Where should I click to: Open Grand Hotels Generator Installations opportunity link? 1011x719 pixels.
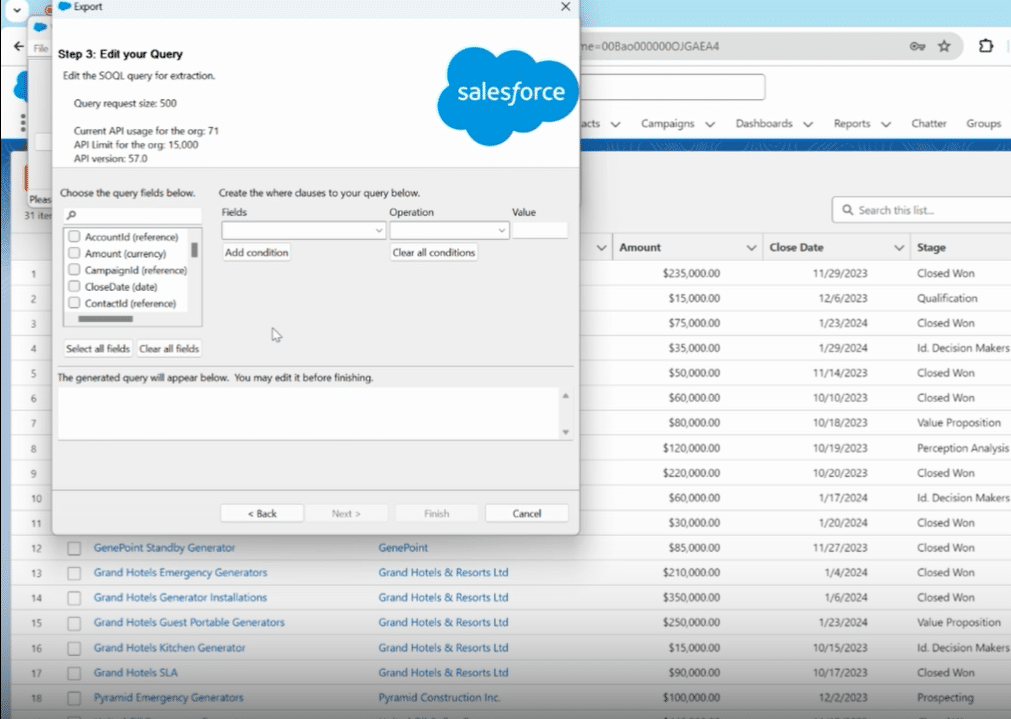(181, 598)
